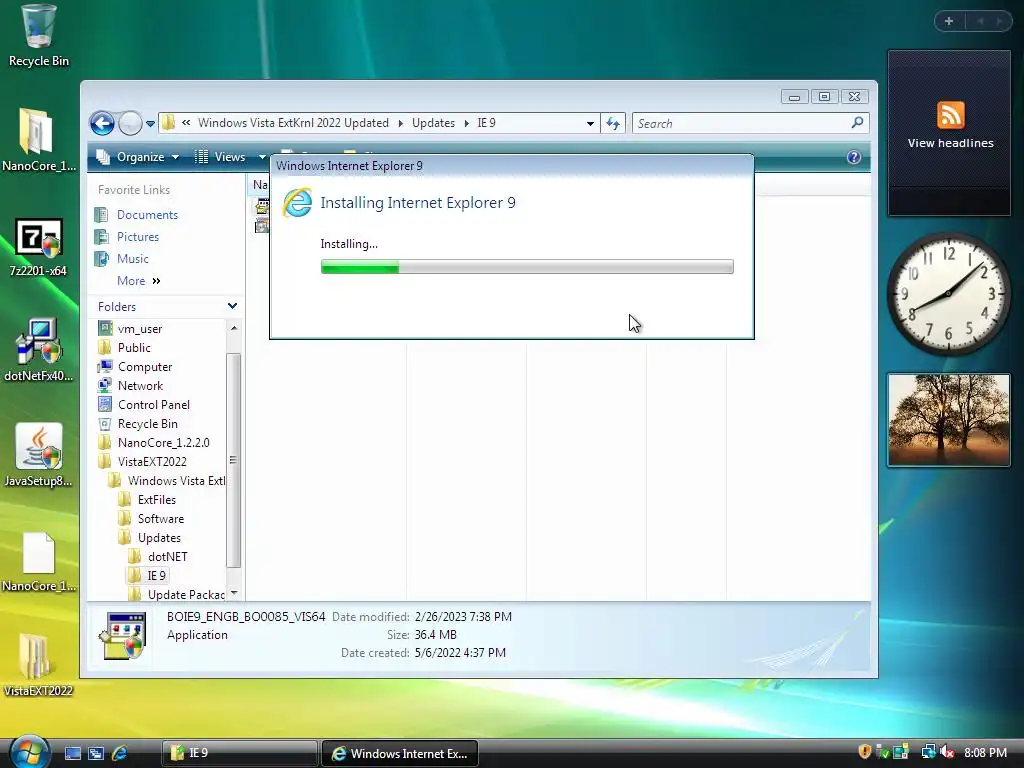
Task: Click Switch between windows quick launch icon
Action: tap(96, 753)
